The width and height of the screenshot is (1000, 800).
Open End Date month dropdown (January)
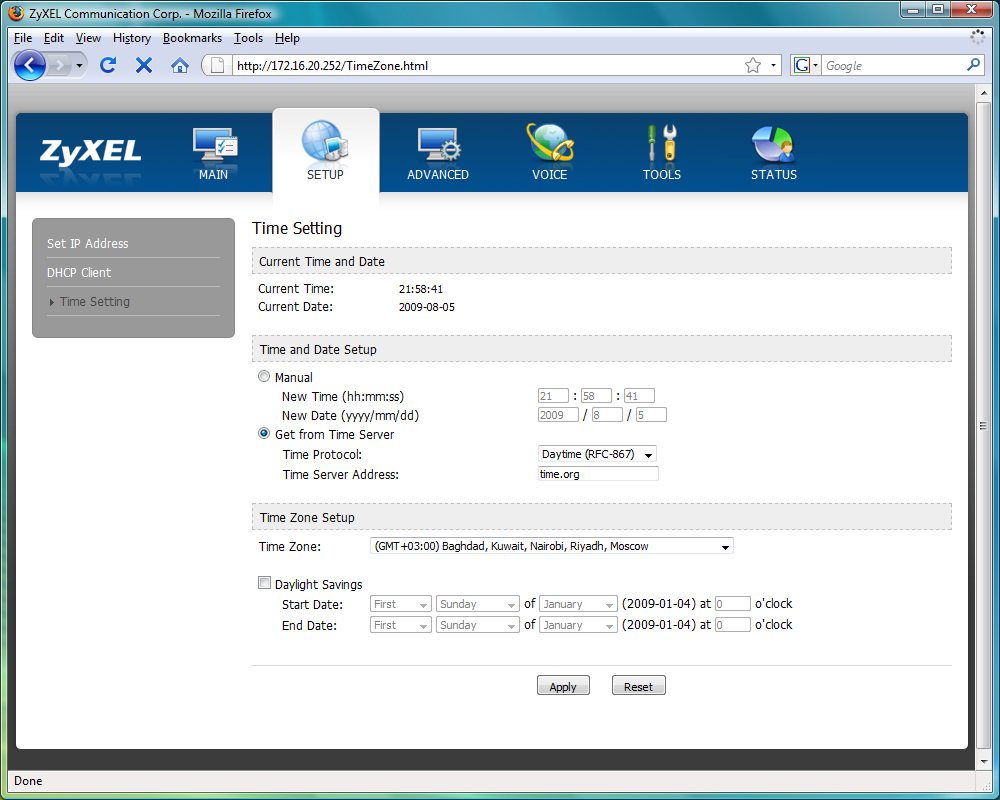pos(578,625)
